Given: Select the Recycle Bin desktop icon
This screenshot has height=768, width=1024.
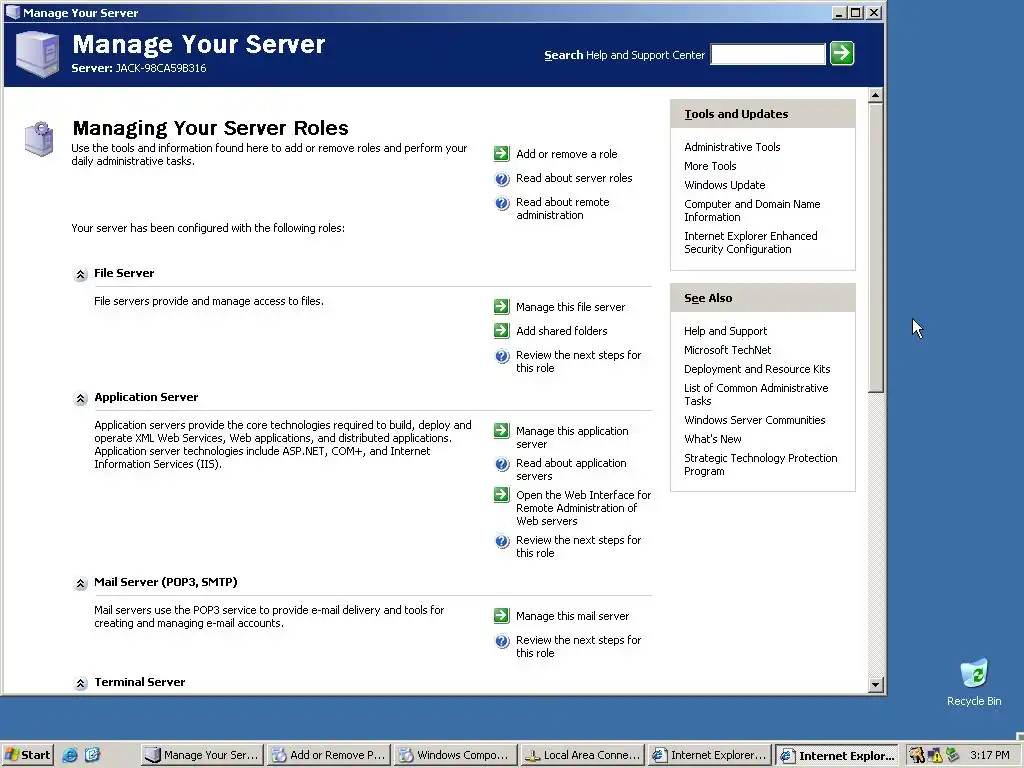Looking at the screenshot, I should (x=974, y=682).
